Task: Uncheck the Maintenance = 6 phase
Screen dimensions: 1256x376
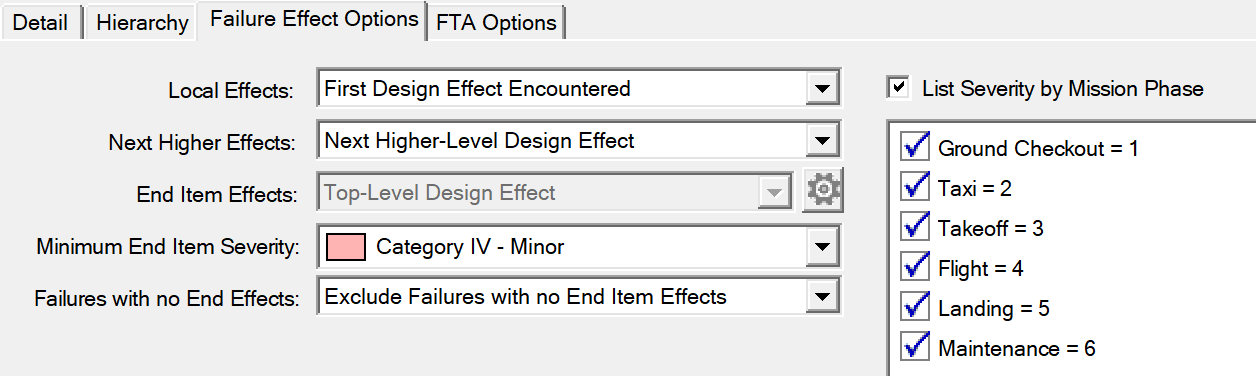Action: pyautogui.click(x=915, y=348)
